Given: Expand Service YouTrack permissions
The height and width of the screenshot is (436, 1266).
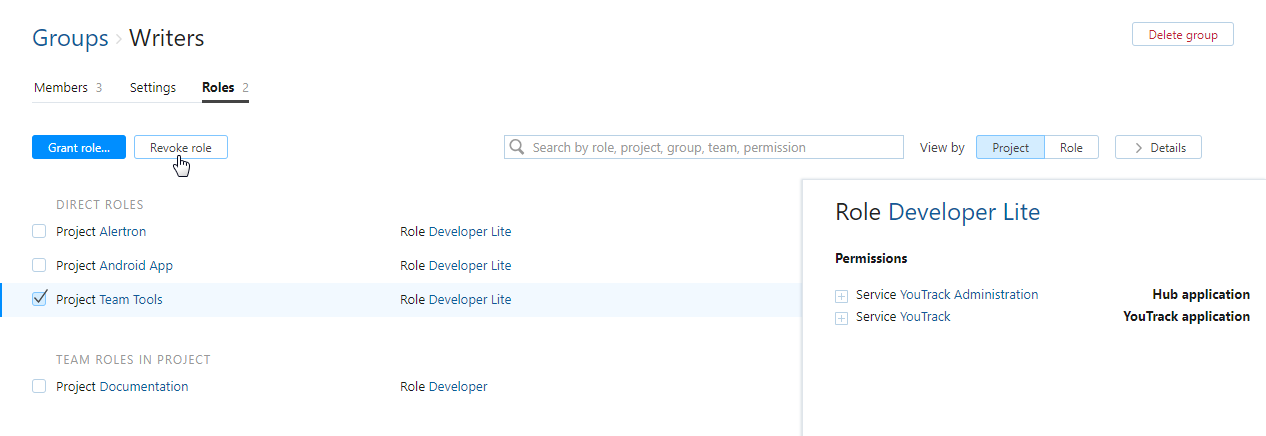Looking at the screenshot, I should tap(842, 318).
